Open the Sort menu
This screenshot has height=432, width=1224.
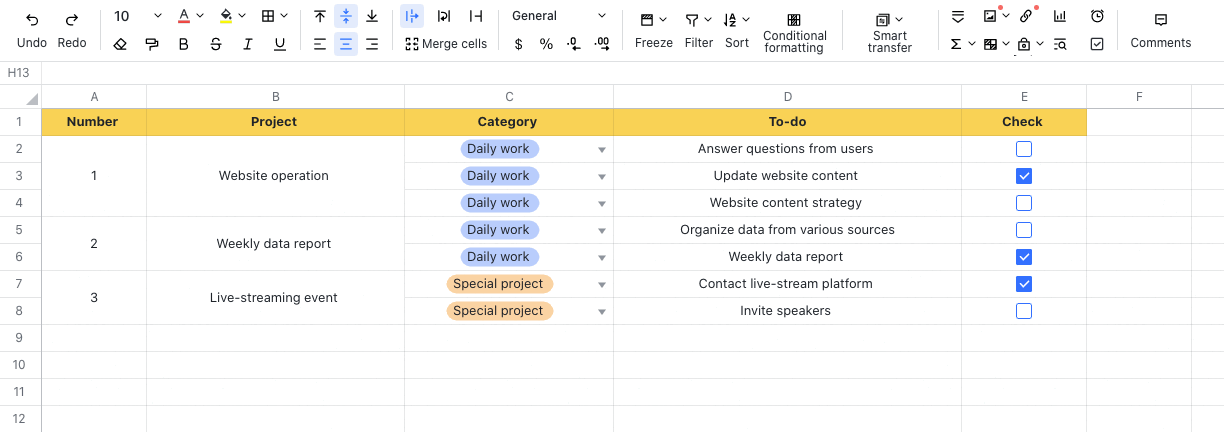click(x=737, y=30)
